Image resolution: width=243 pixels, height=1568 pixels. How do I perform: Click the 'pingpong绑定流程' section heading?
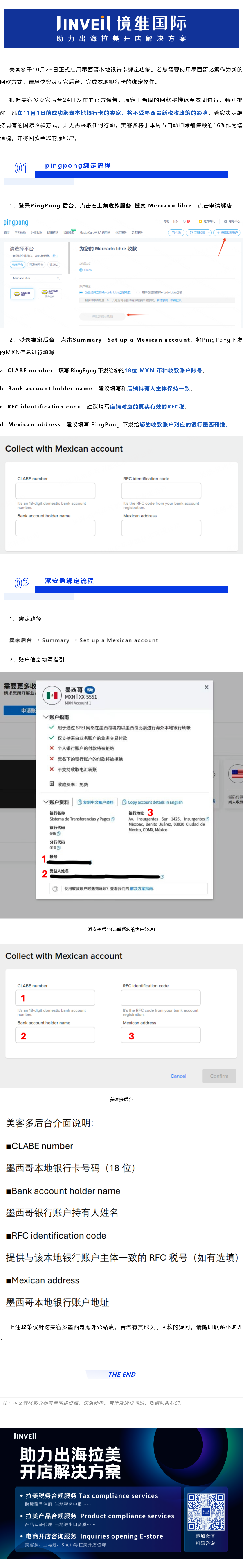click(78, 166)
